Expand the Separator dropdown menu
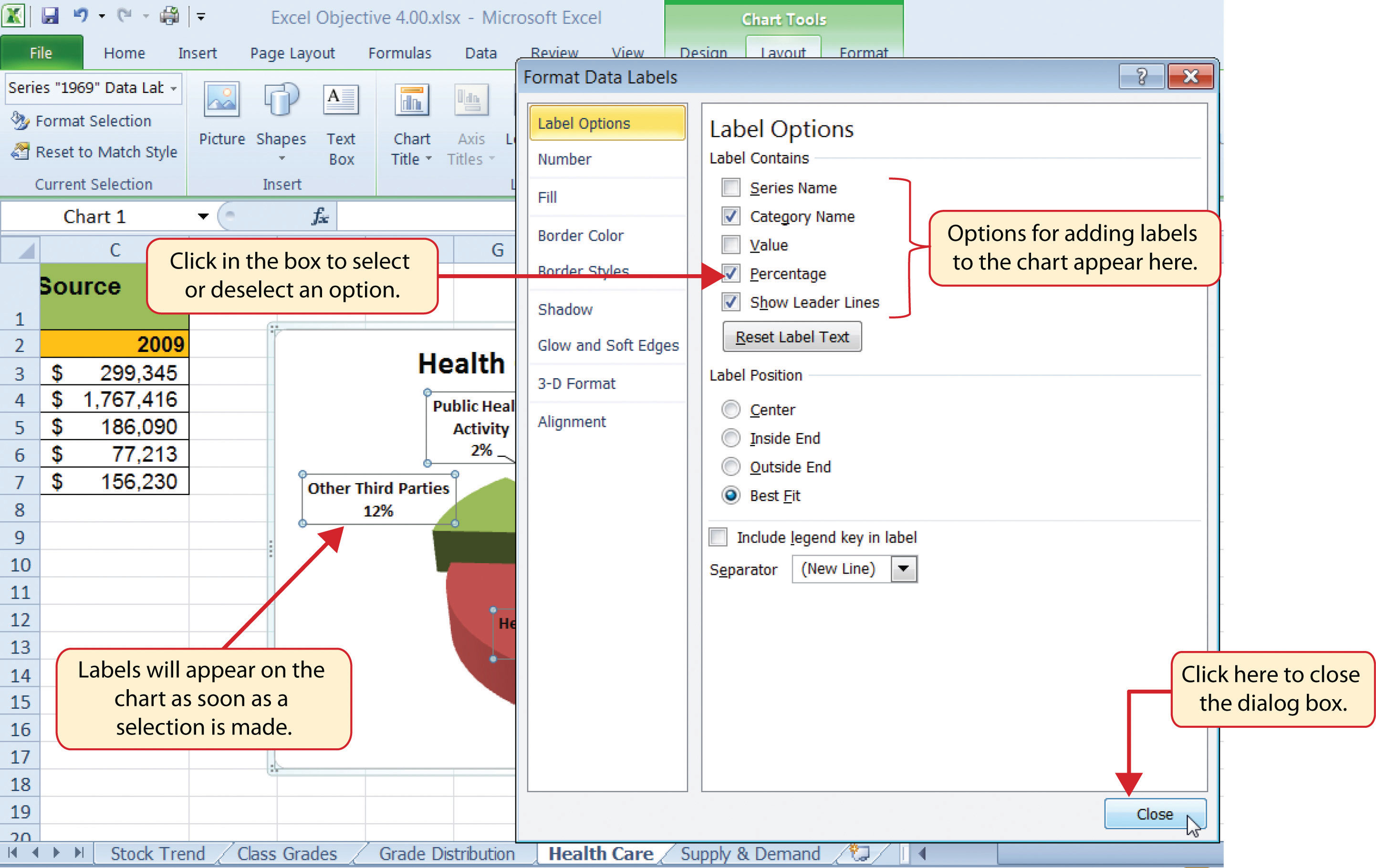Image resolution: width=1376 pixels, height=868 pixels. point(901,568)
